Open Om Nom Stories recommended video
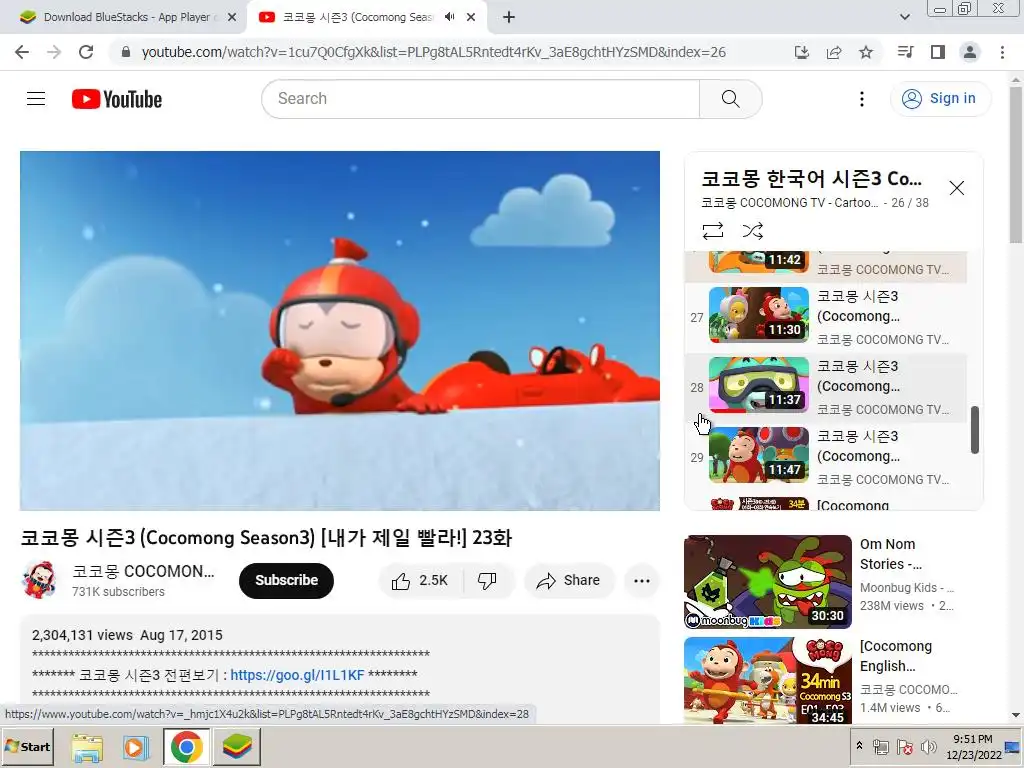1024x768 pixels. coord(768,582)
